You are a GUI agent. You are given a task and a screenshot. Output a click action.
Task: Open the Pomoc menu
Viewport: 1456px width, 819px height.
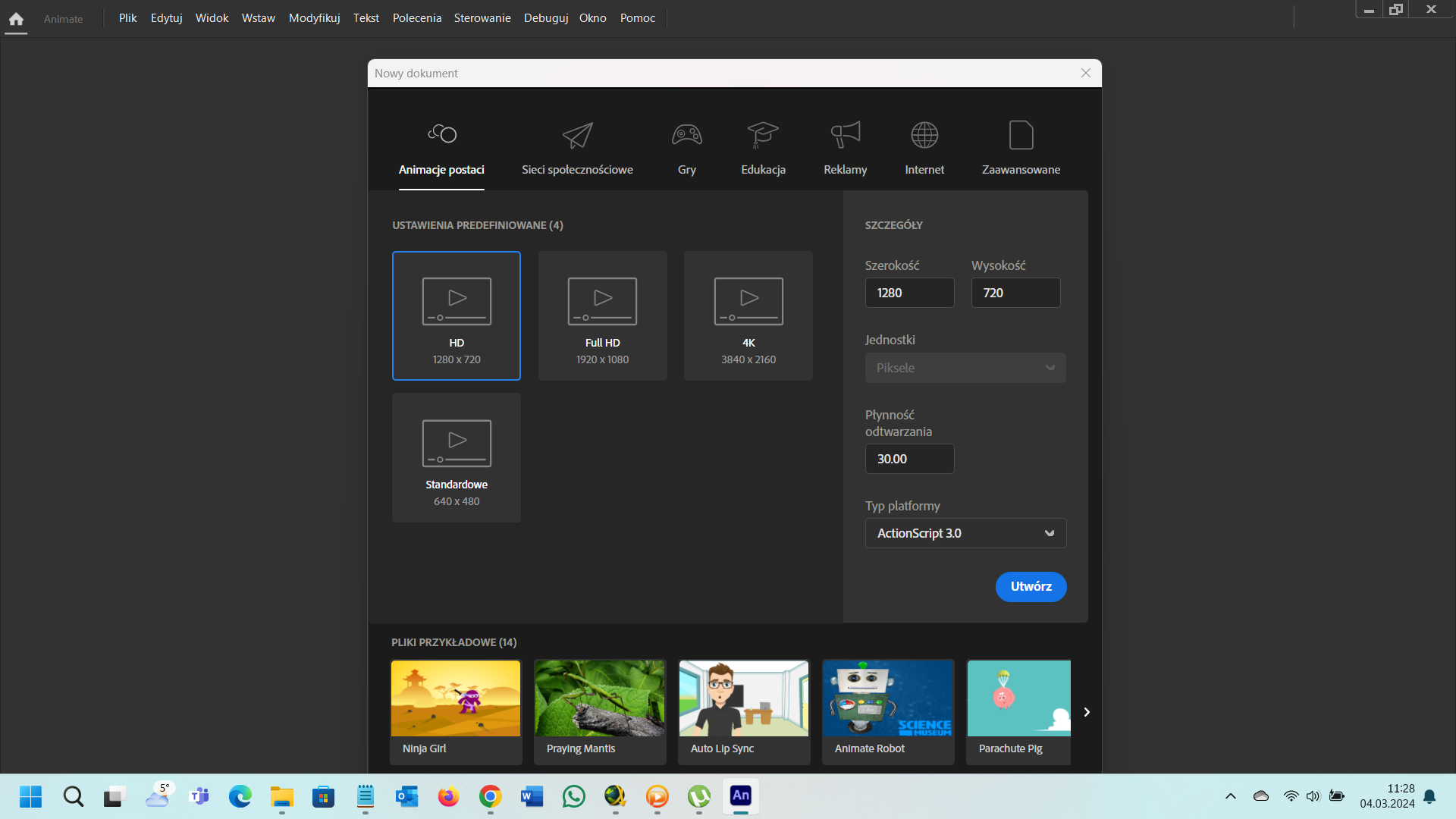(638, 18)
